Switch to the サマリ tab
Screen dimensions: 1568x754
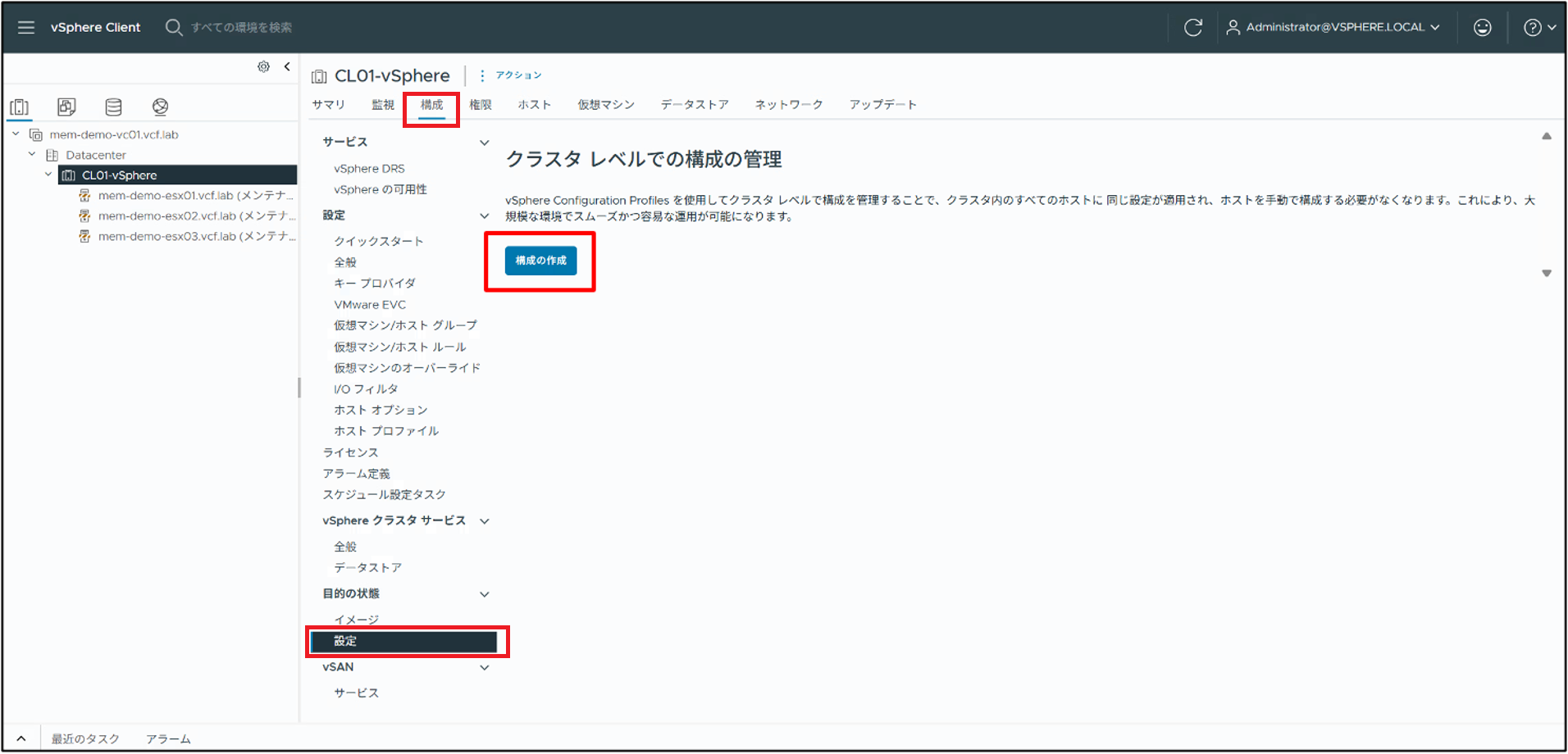pos(328,104)
